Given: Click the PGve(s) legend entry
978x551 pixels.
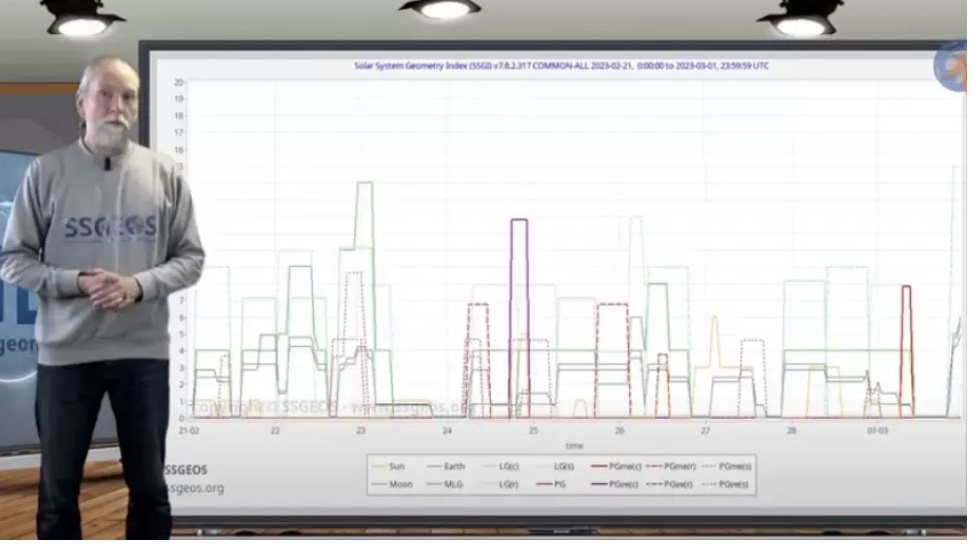Looking at the screenshot, I should tap(725, 484).
